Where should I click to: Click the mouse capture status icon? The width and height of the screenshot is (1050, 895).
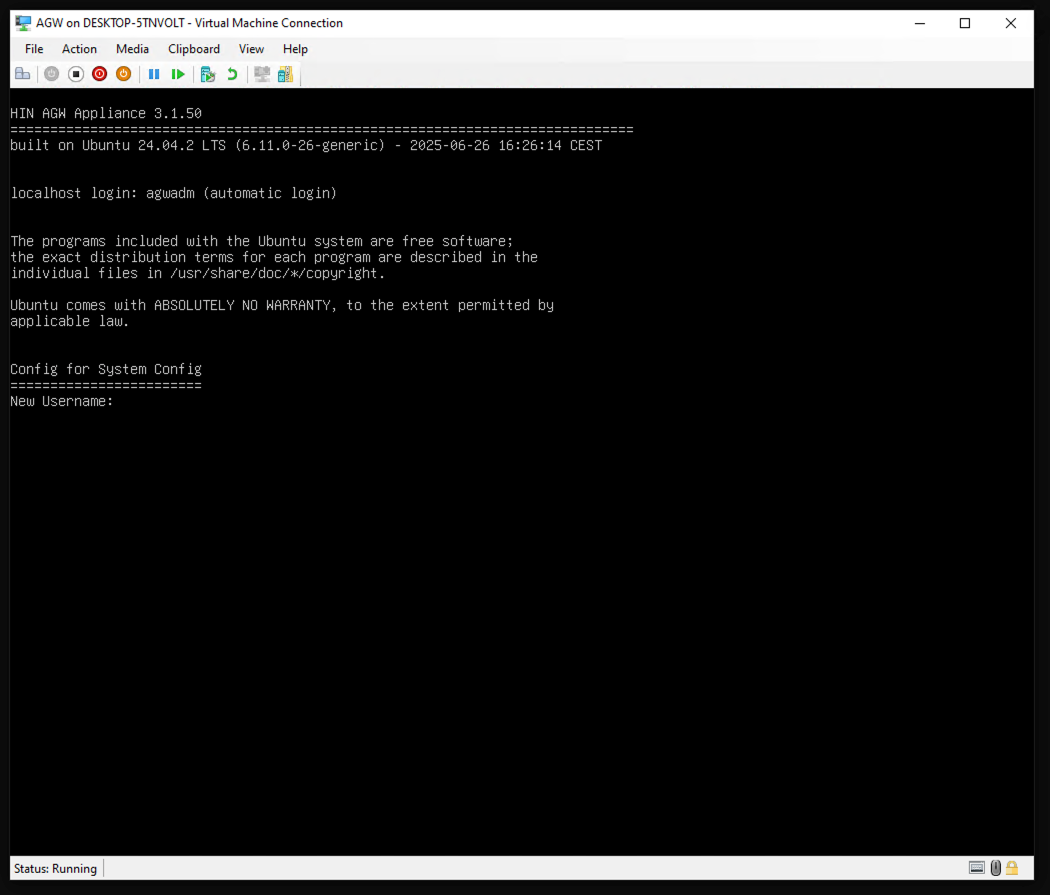click(995, 868)
